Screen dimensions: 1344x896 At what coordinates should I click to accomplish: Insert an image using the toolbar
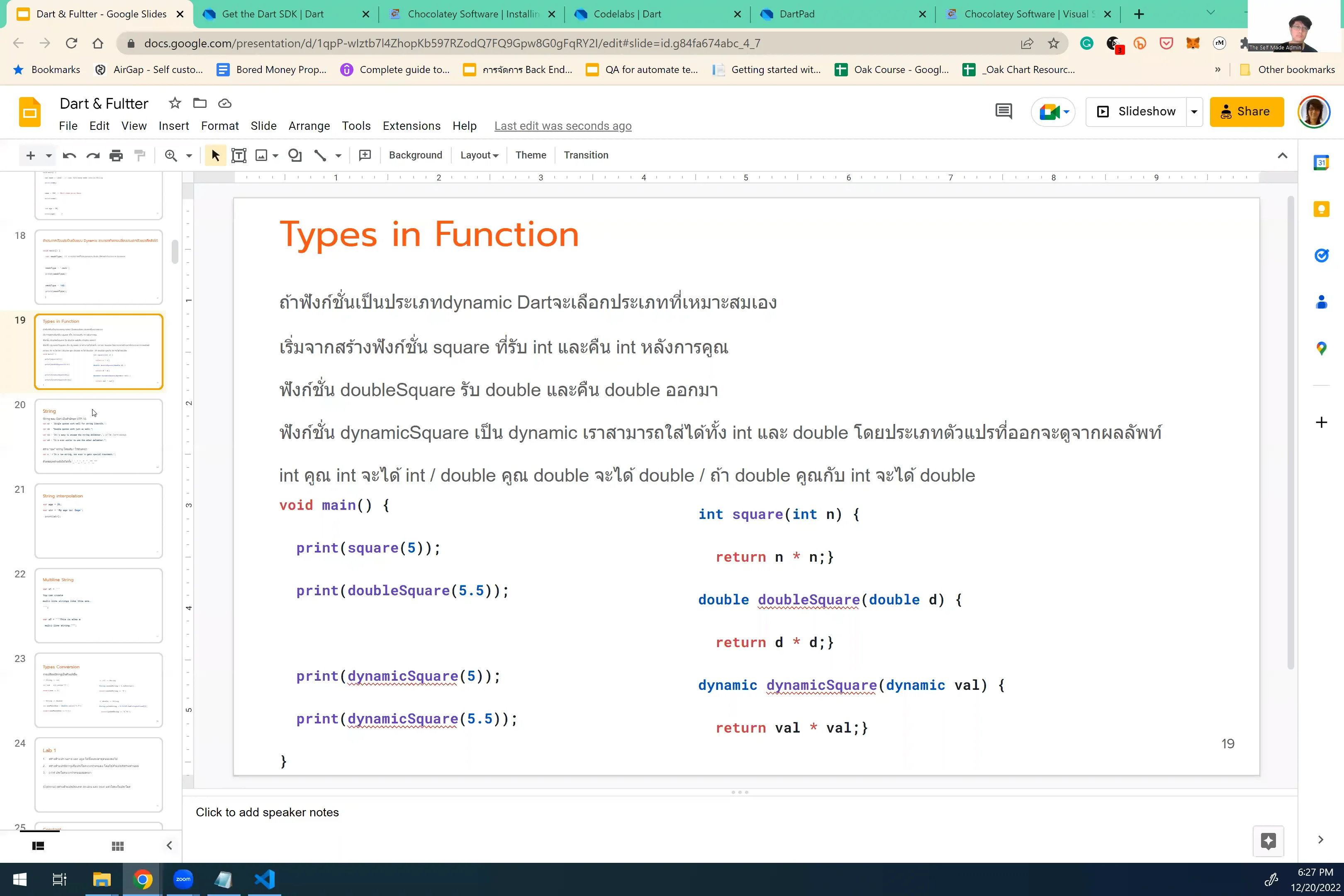(262, 155)
